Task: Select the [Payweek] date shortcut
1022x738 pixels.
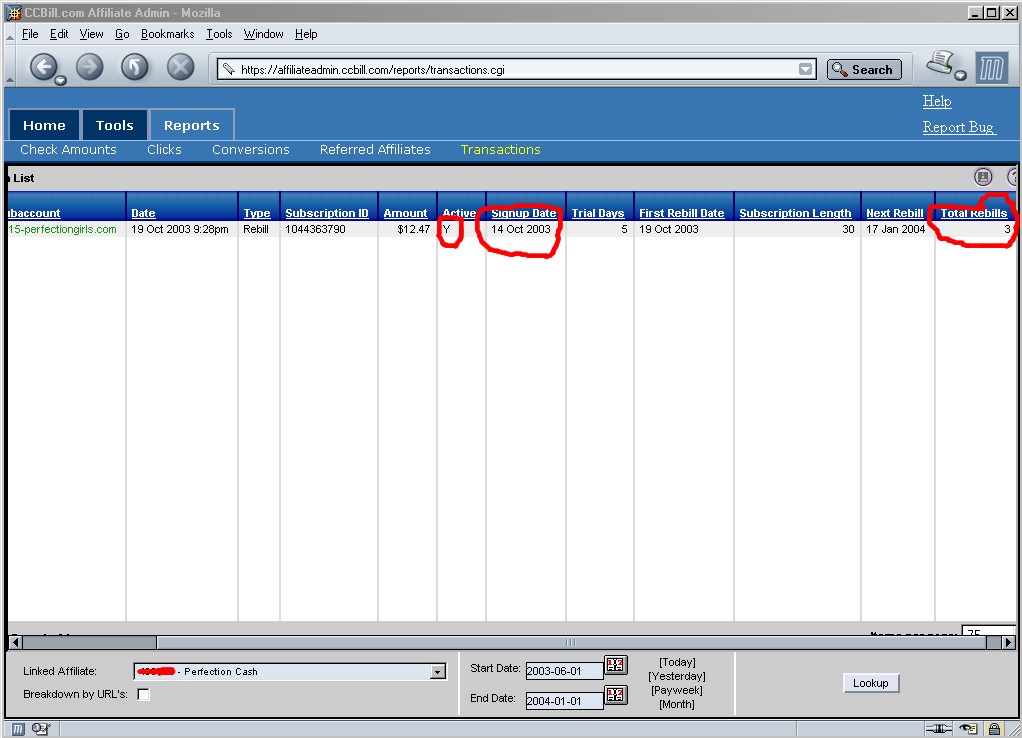Action: click(677, 690)
